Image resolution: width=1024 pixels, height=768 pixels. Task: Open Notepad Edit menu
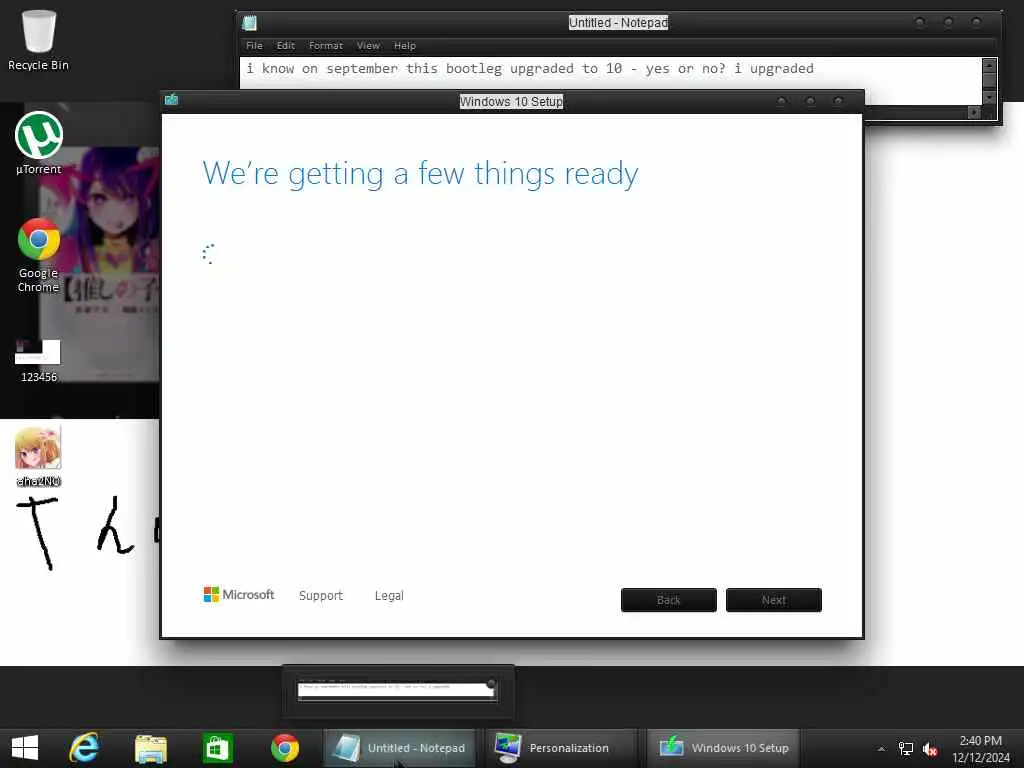click(x=285, y=46)
